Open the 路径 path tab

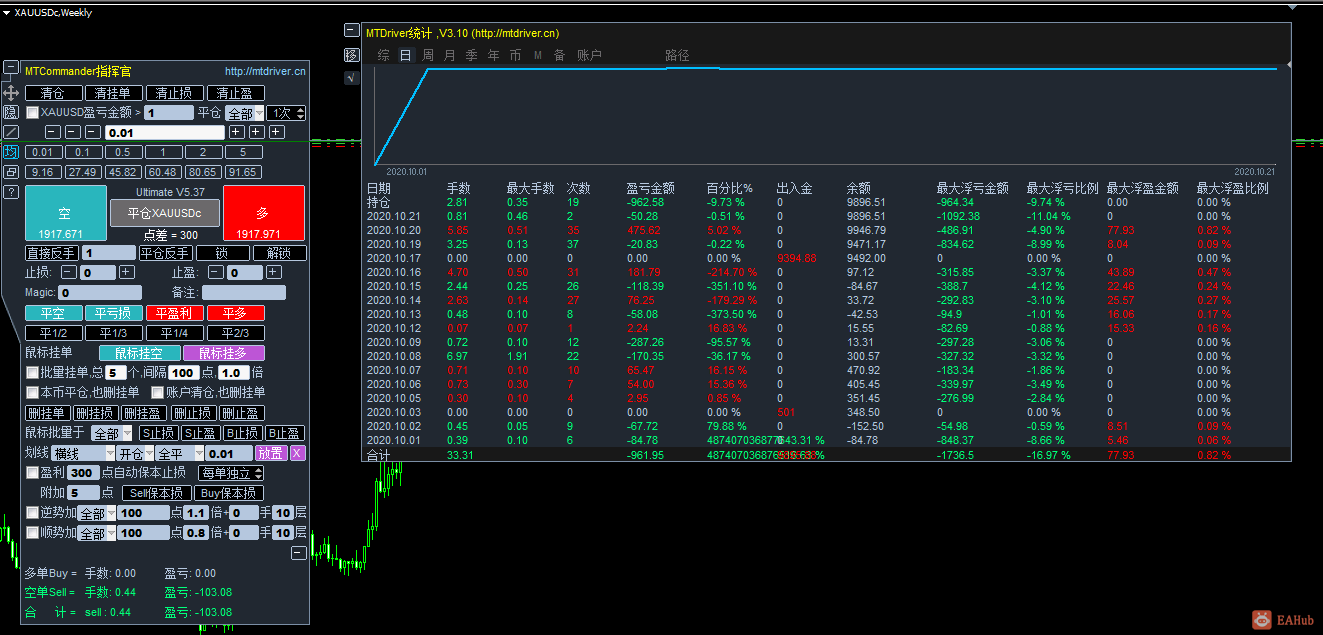point(677,55)
